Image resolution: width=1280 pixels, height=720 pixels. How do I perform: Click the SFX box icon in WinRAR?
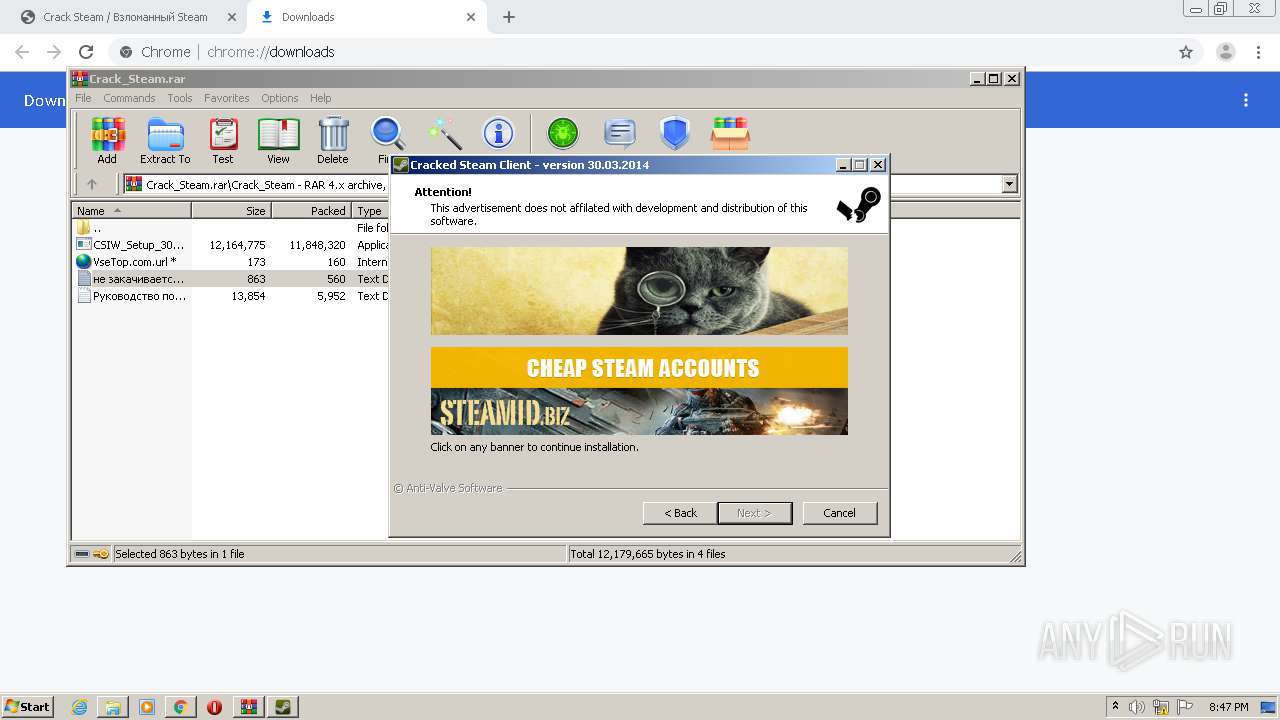coord(731,133)
